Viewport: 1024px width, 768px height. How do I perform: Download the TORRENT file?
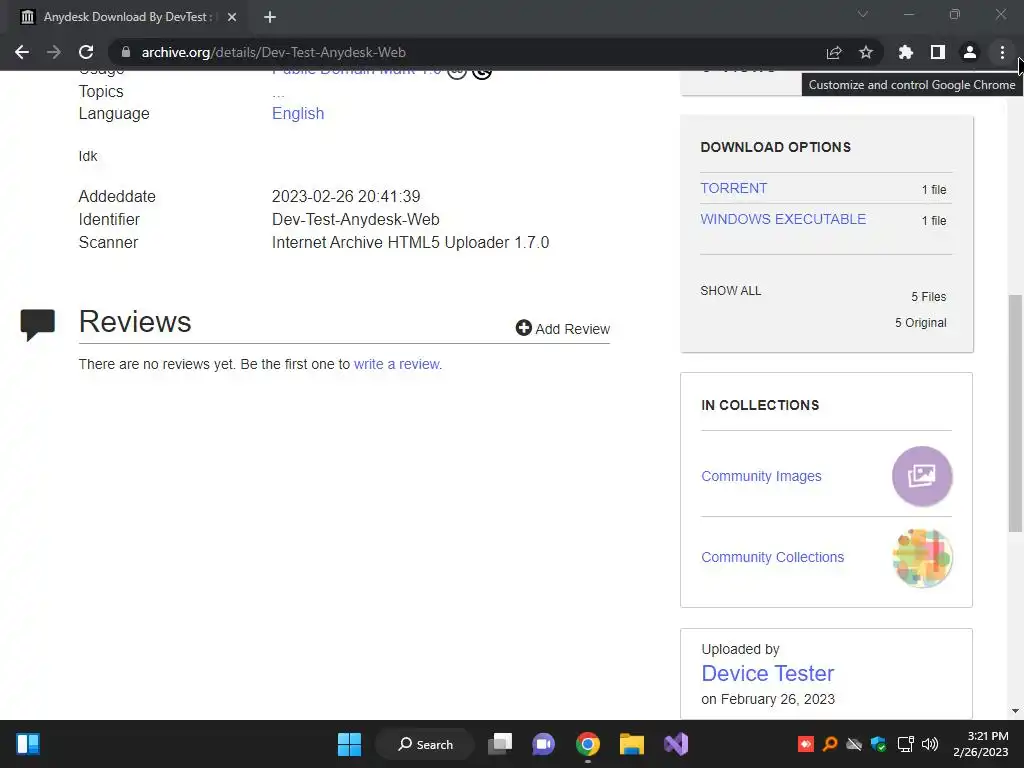[x=733, y=188]
